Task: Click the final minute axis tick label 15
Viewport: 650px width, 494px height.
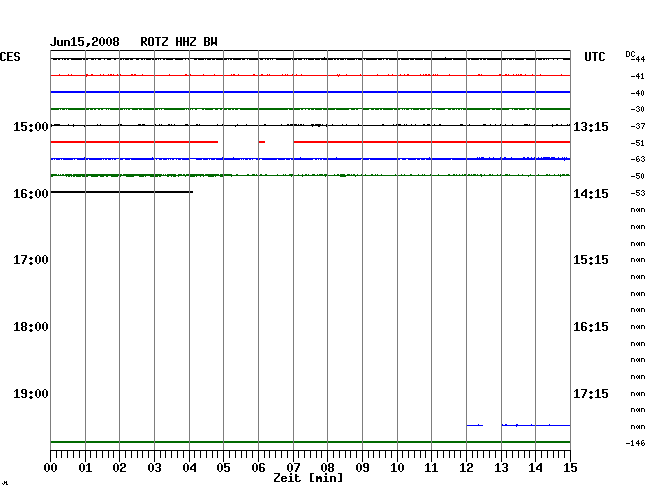Action: pyautogui.click(x=570, y=468)
